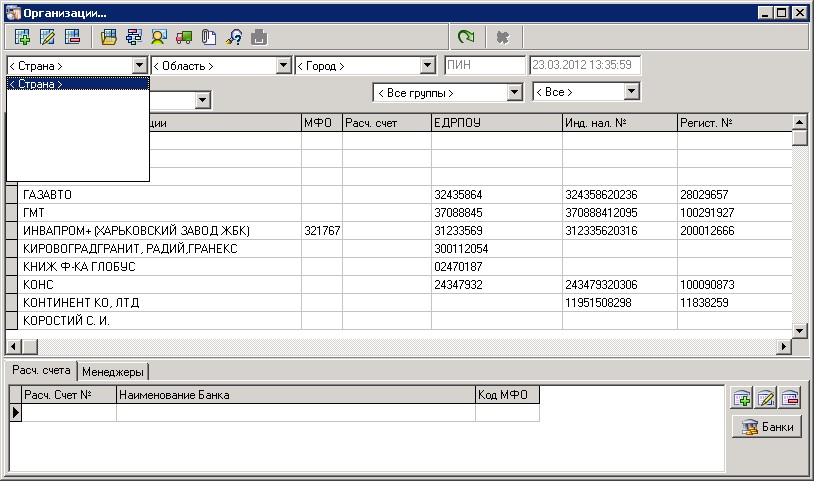
Task: Click the hierarchy structure toolbar icon
Action: 134,37
